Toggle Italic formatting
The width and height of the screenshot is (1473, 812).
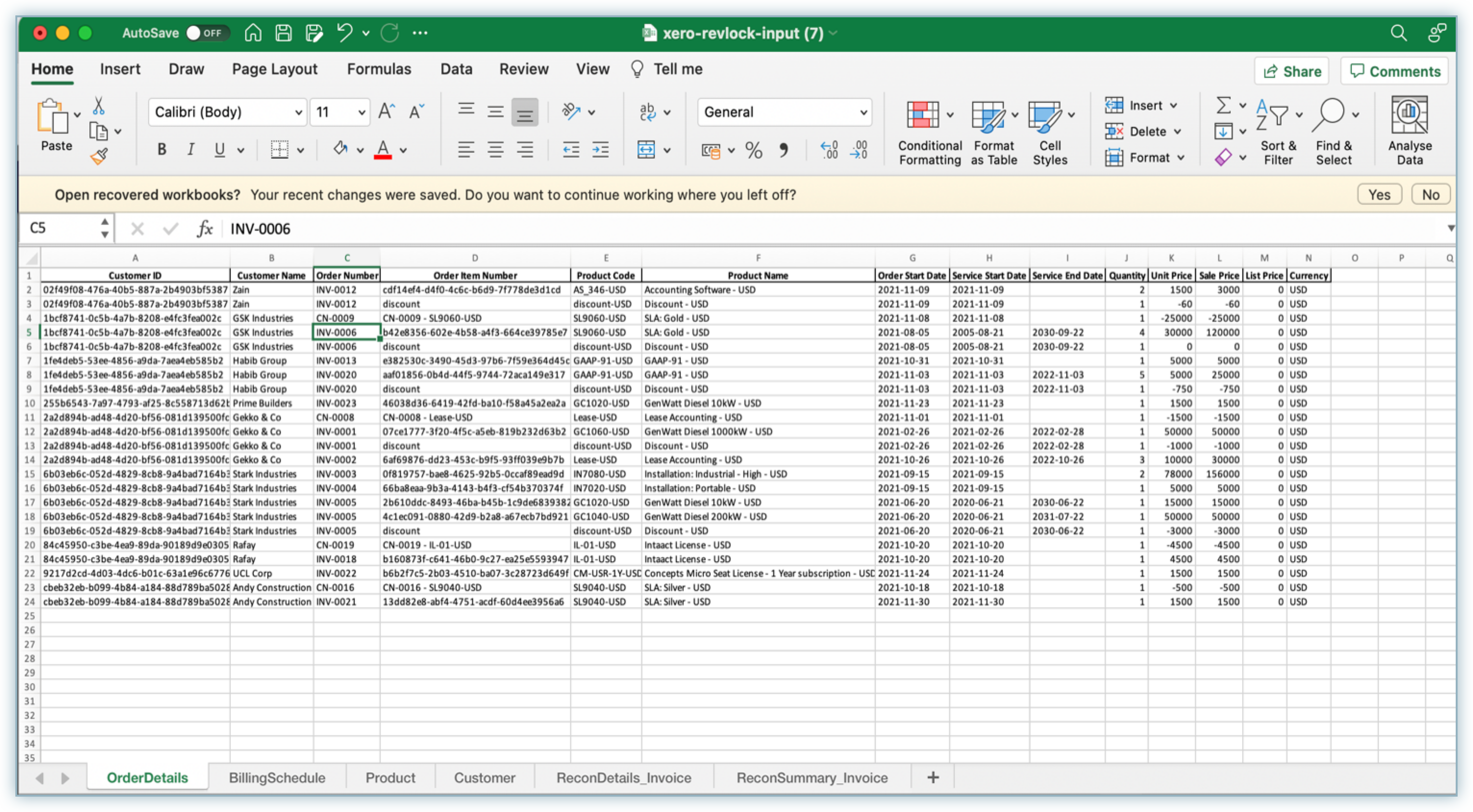pos(191,150)
